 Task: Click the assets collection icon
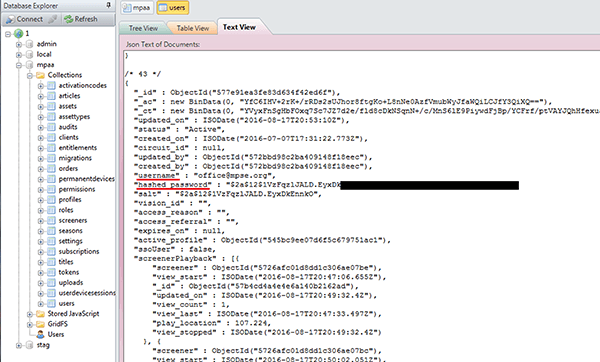[51, 106]
